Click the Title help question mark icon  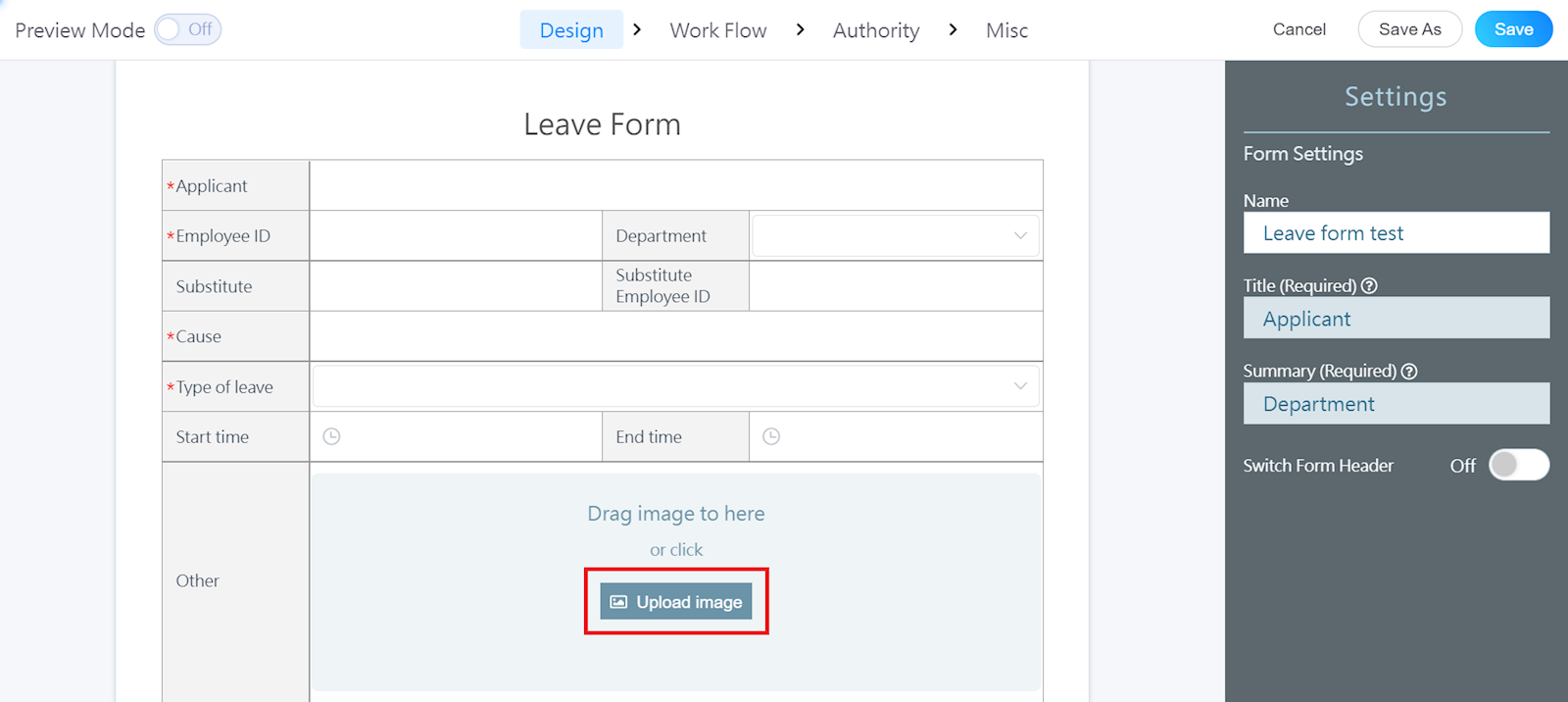tap(1369, 285)
